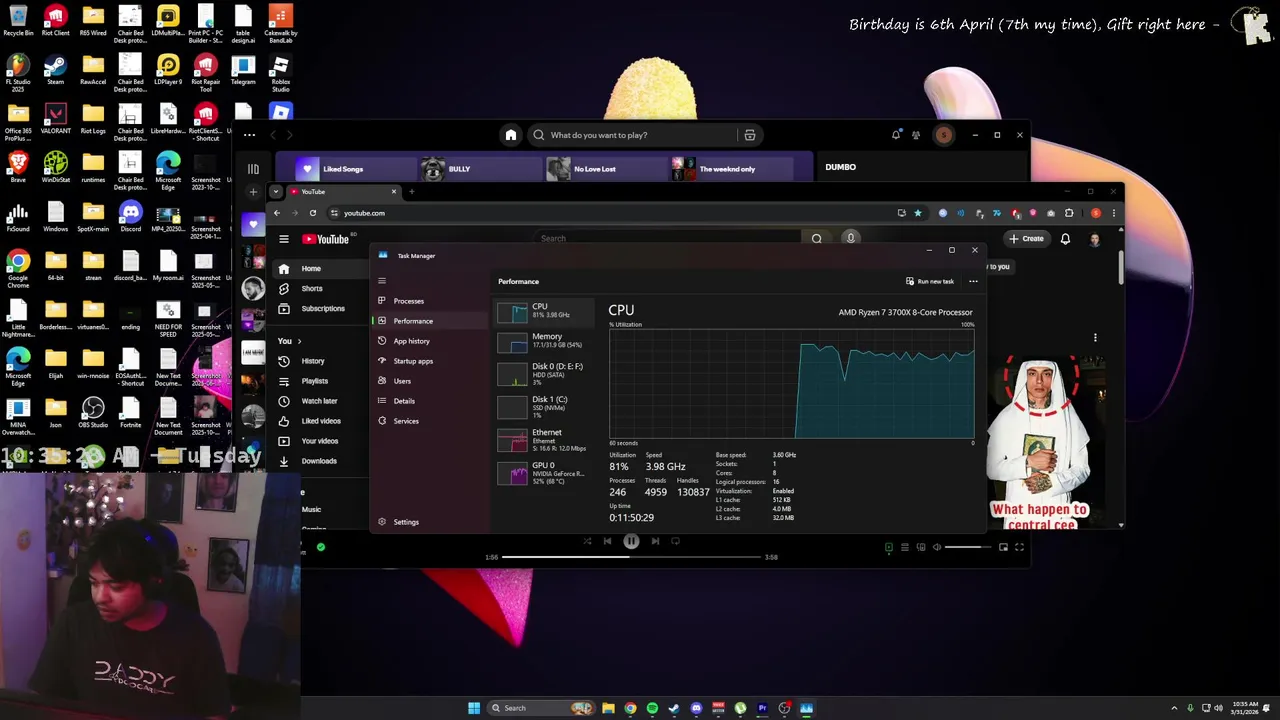Image resolution: width=1280 pixels, height=720 pixels.
Task: Skip to next track in Spotify
Action: coord(655,541)
